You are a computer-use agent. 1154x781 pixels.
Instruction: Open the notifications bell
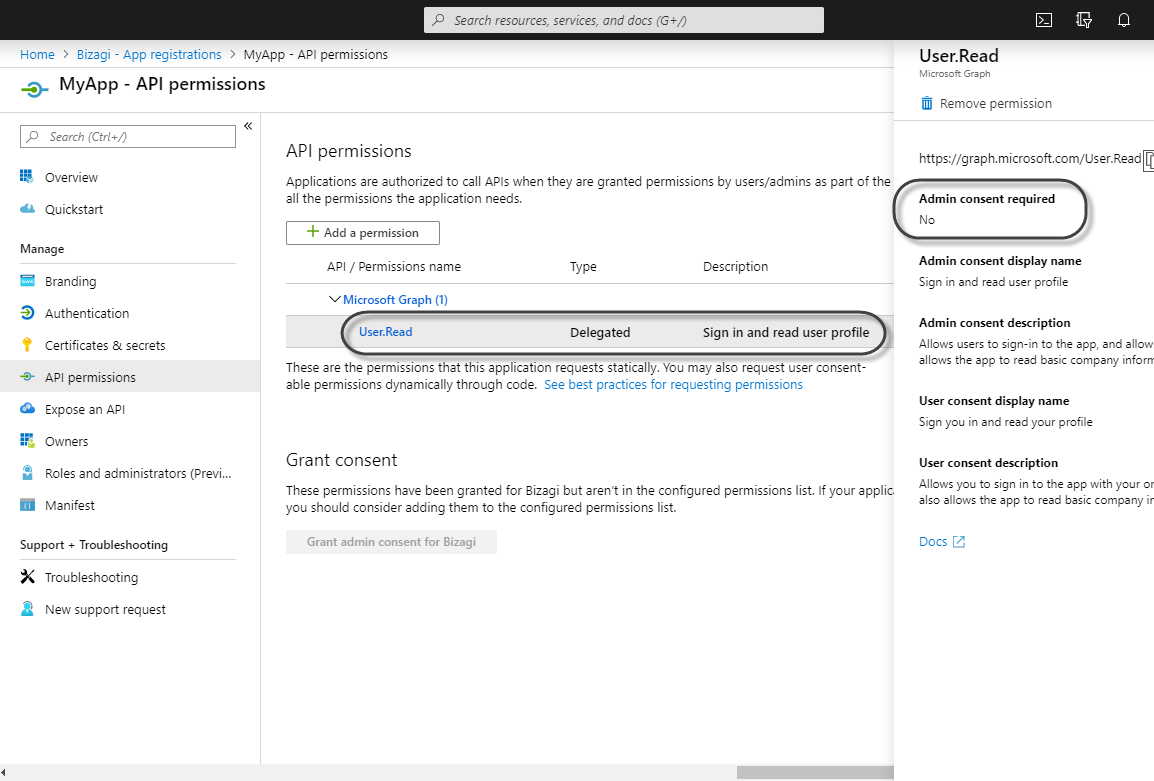click(x=1124, y=20)
